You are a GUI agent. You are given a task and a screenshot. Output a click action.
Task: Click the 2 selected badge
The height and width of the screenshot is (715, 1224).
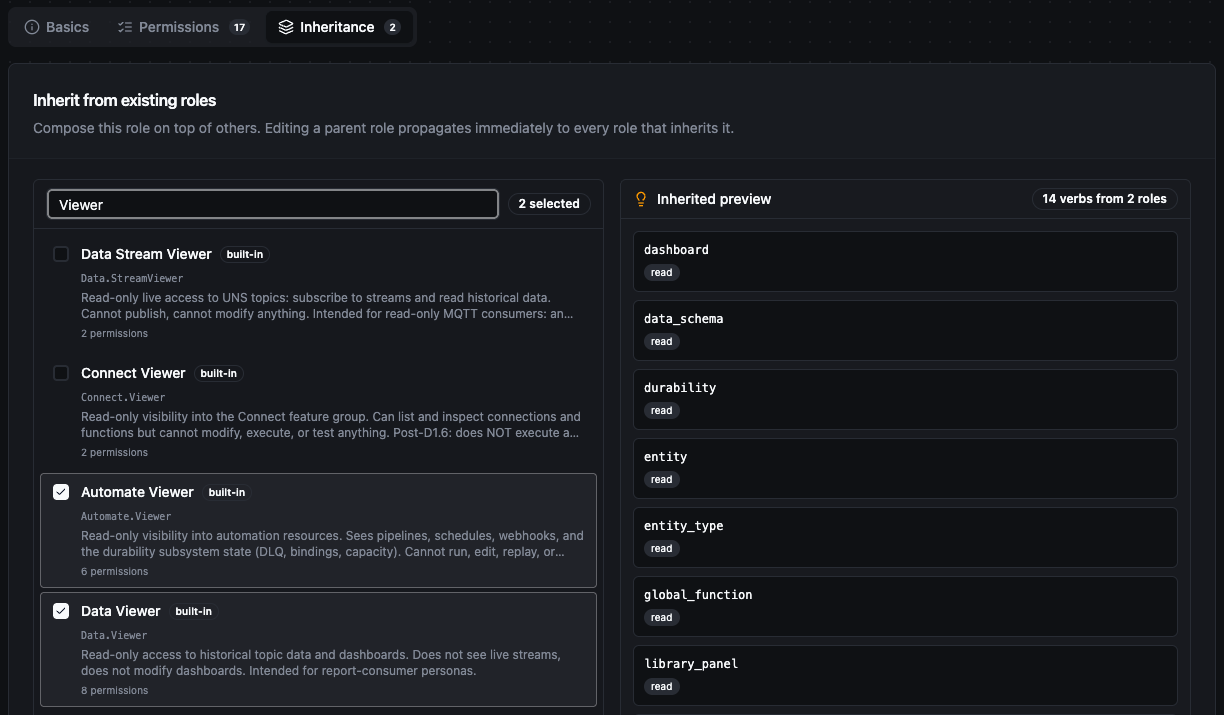click(549, 204)
